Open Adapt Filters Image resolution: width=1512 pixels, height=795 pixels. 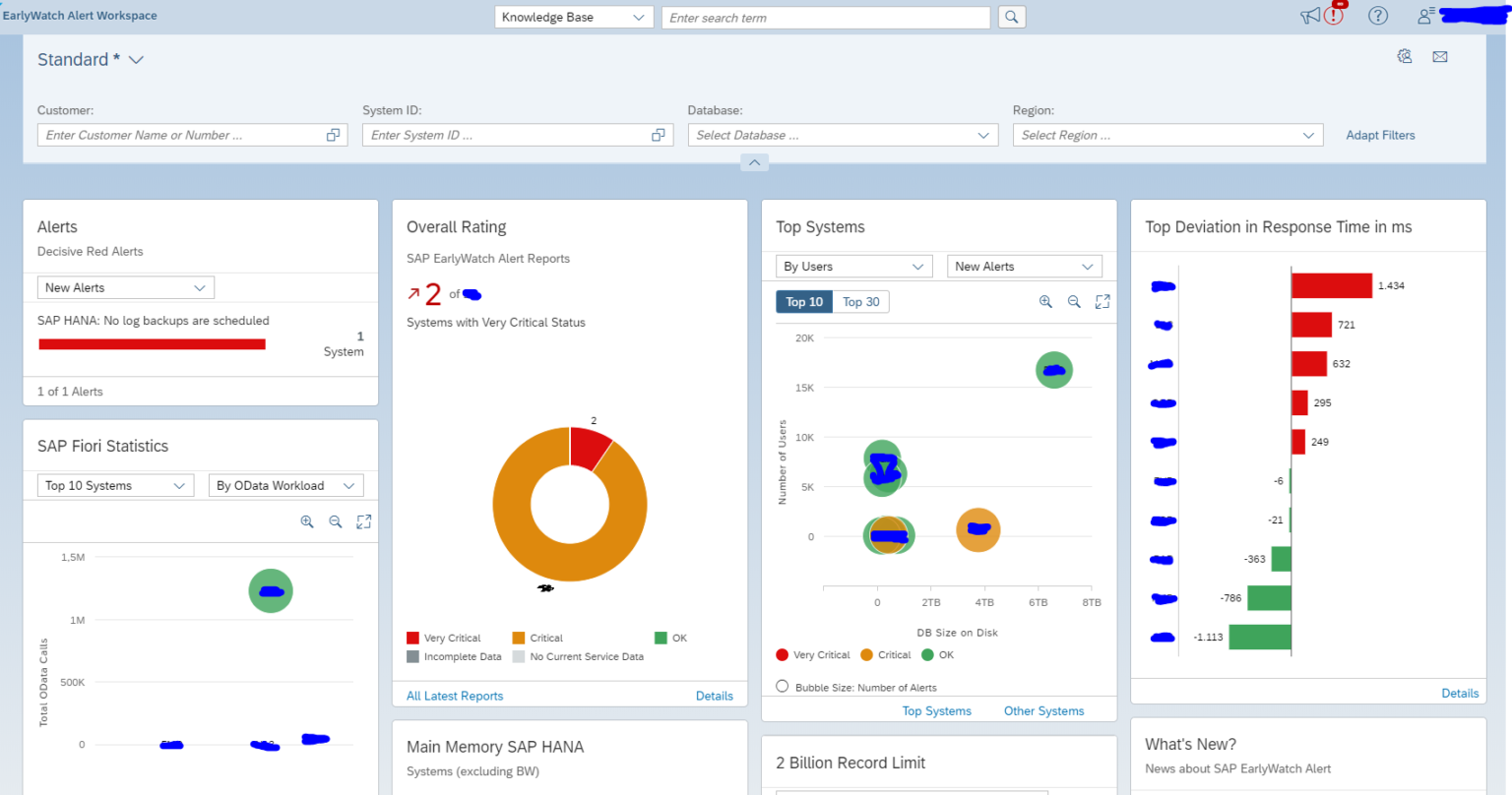pyautogui.click(x=1380, y=135)
